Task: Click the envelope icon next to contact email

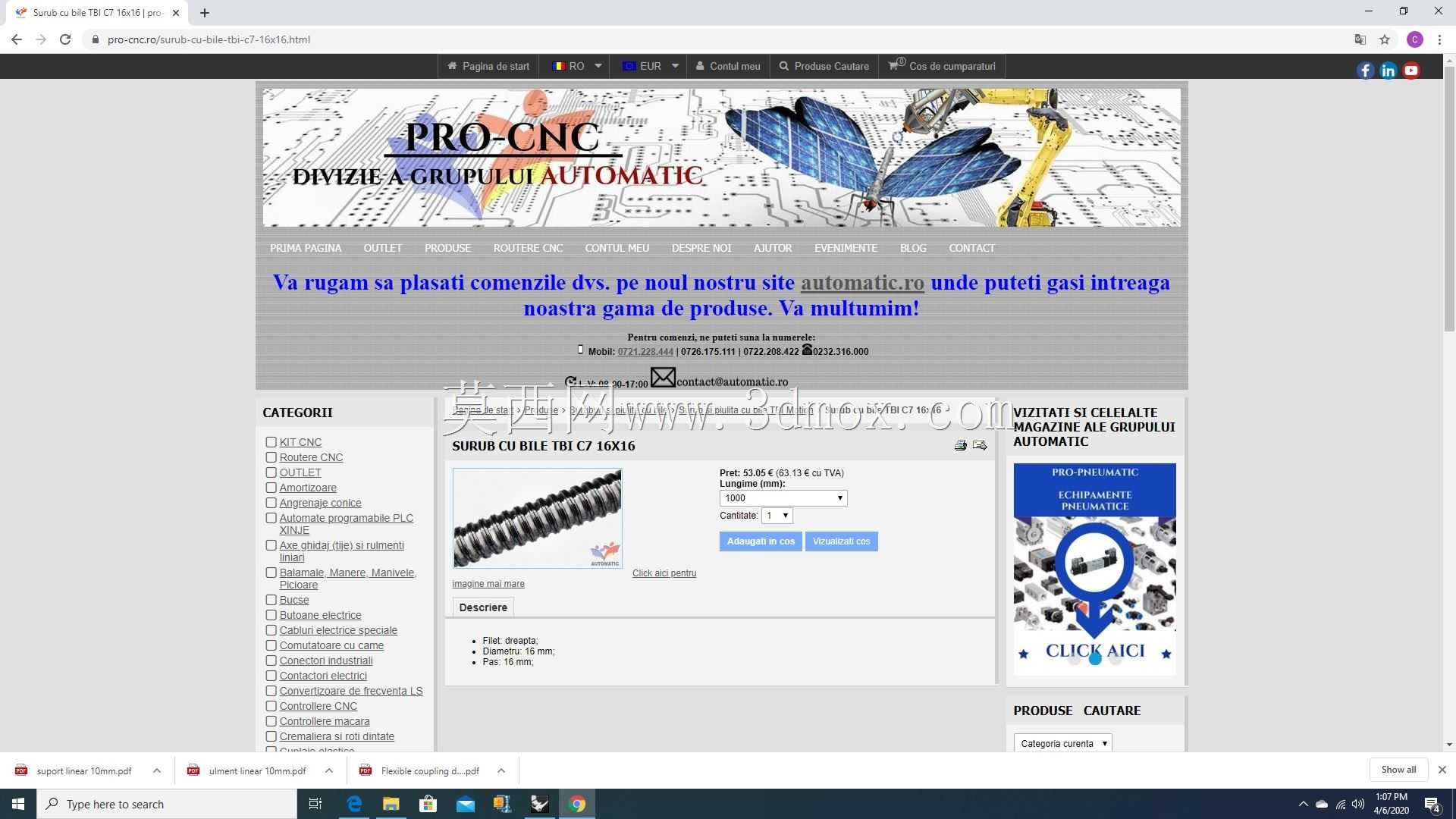Action: click(663, 377)
